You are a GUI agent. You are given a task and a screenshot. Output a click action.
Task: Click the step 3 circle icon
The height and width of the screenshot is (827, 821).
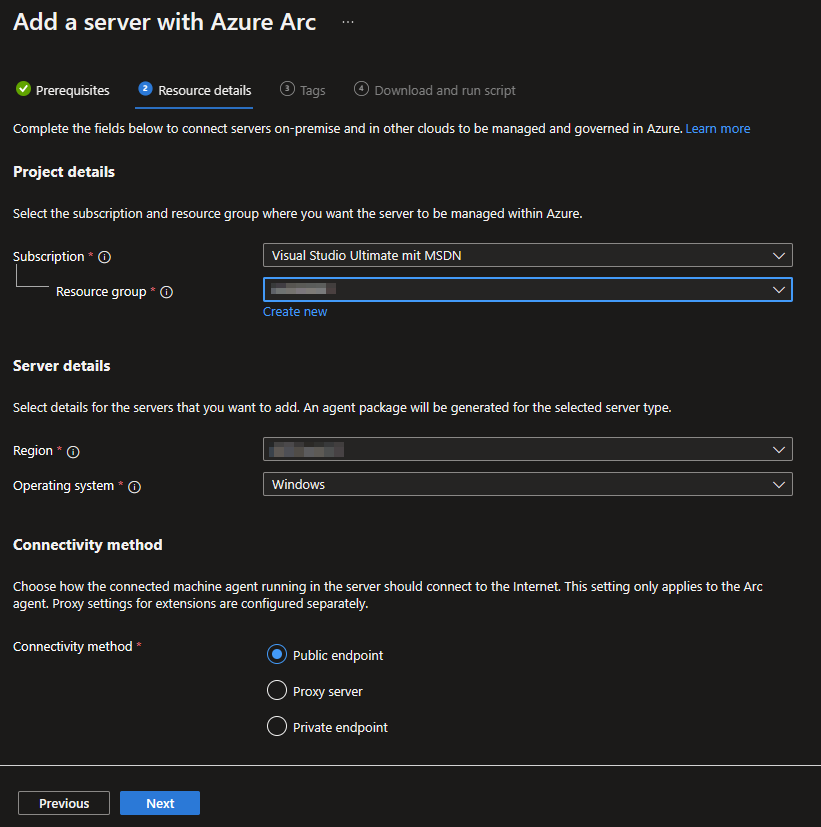(x=287, y=89)
